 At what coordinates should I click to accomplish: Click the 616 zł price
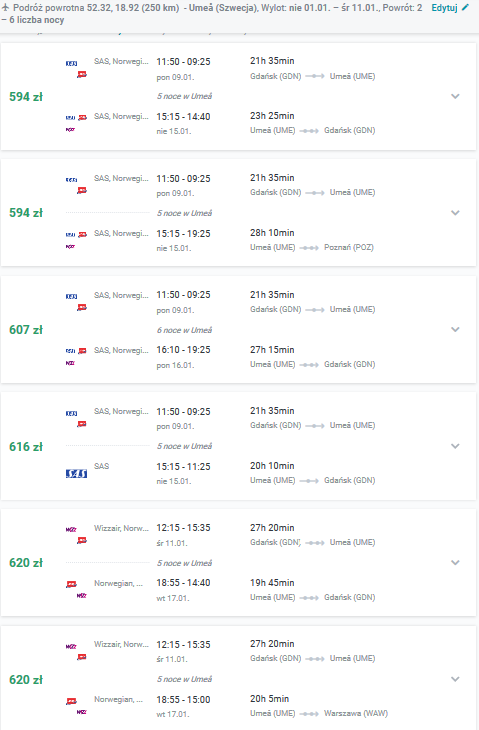26,446
